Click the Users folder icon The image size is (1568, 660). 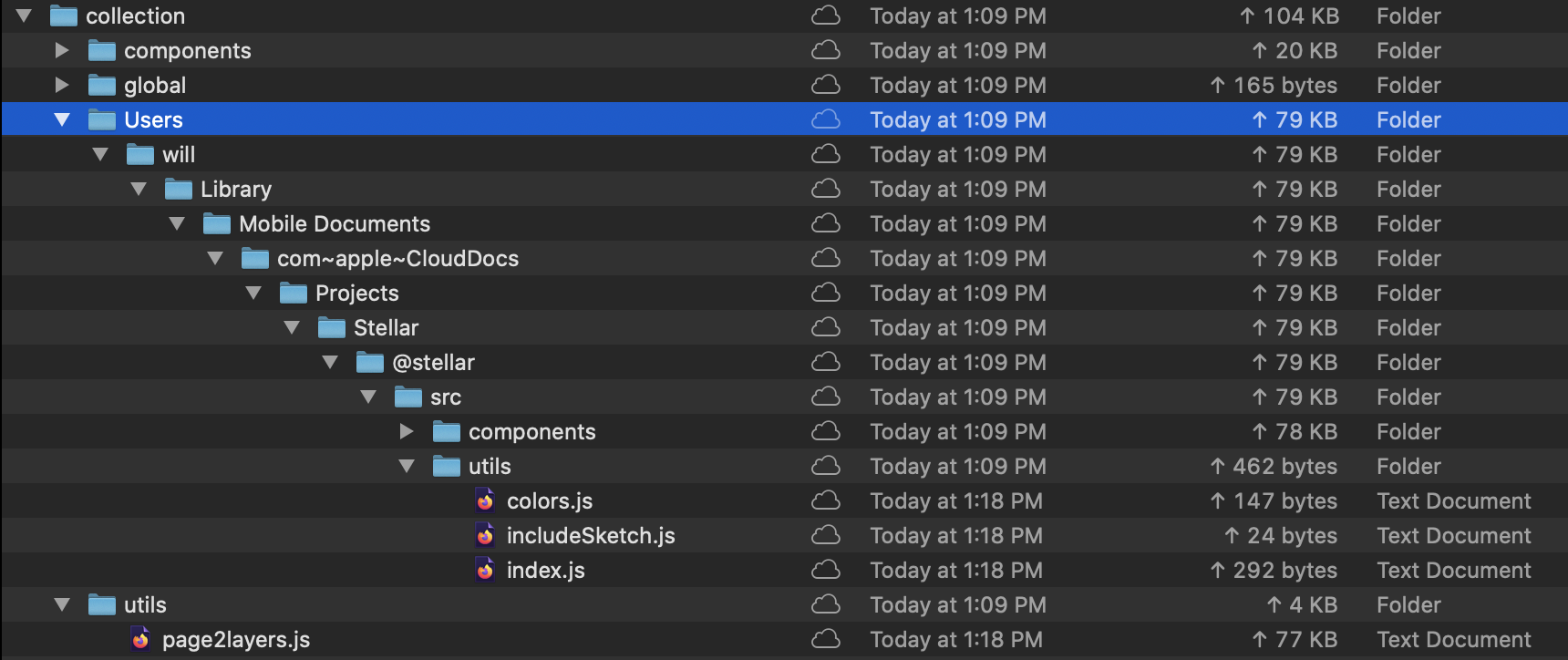pyautogui.click(x=102, y=119)
